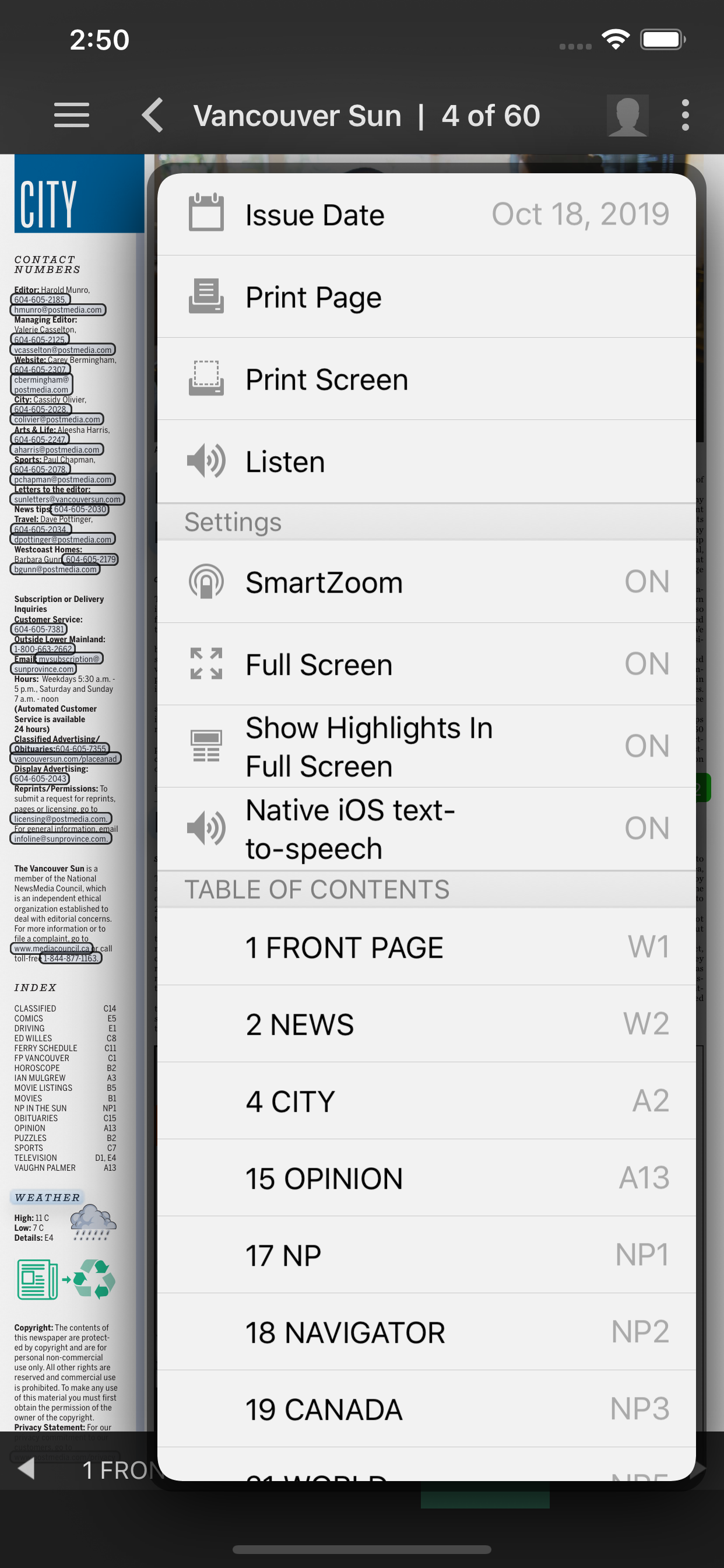The height and width of the screenshot is (1568, 724).
Task: Select Print Screen menu entry
Action: click(x=426, y=379)
